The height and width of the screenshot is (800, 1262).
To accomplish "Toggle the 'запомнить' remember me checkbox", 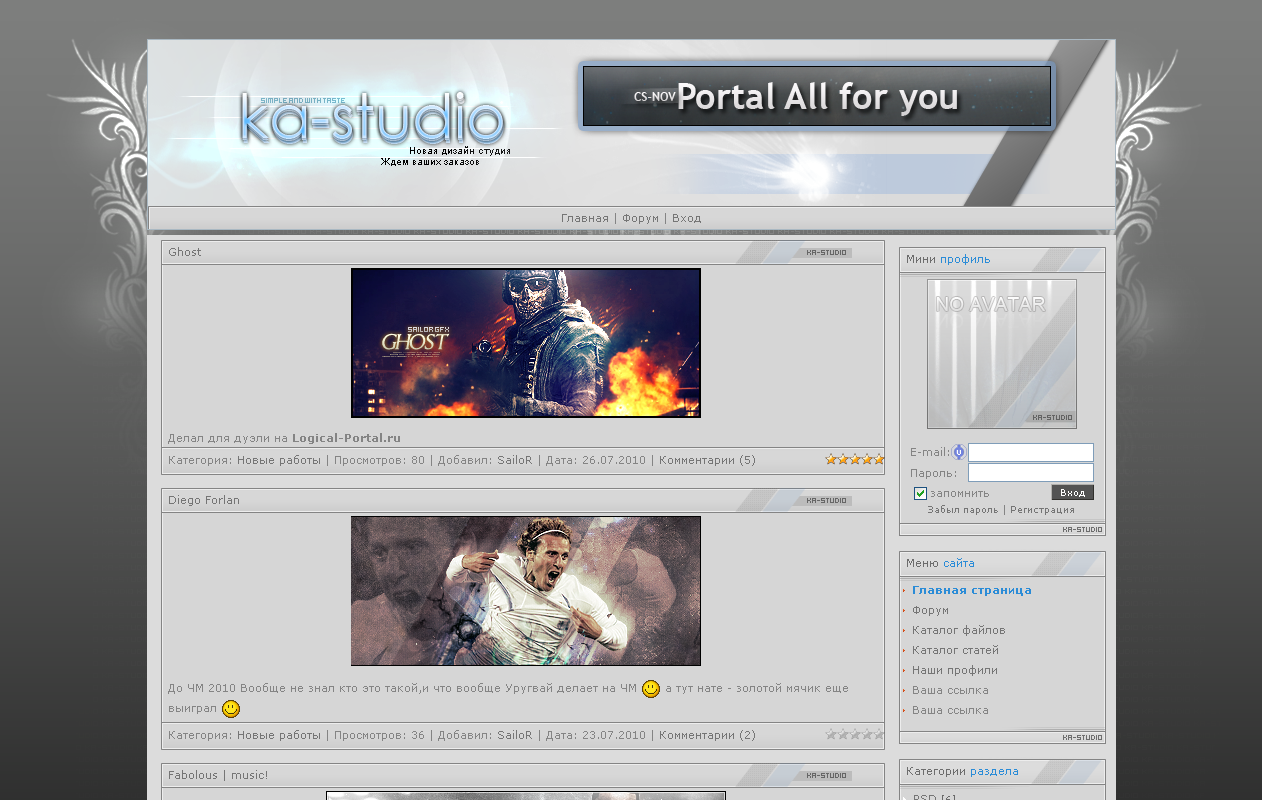I will pos(920,493).
